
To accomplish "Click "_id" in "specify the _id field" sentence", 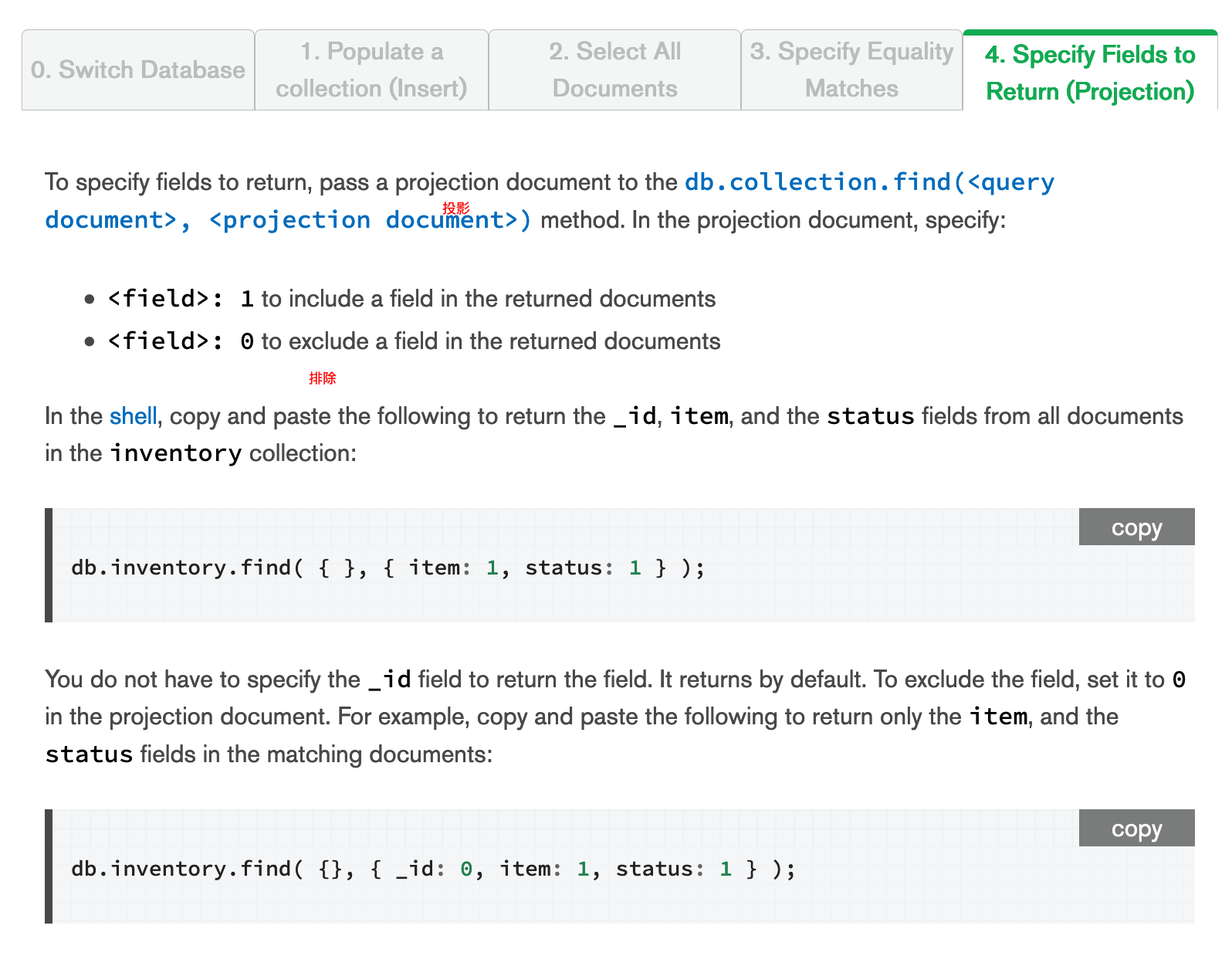I will (x=389, y=680).
